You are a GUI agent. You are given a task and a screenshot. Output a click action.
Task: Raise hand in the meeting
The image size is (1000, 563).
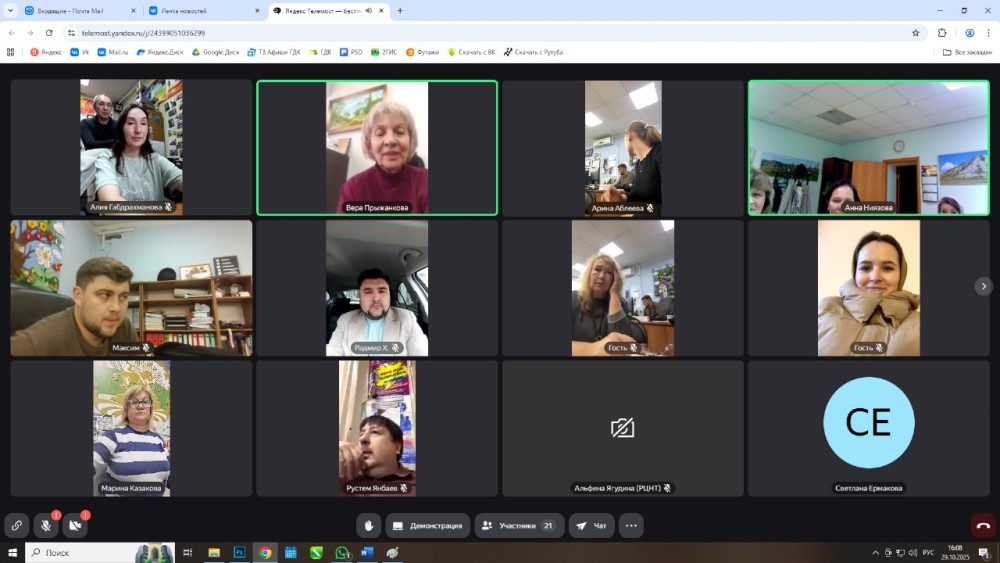point(369,525)
